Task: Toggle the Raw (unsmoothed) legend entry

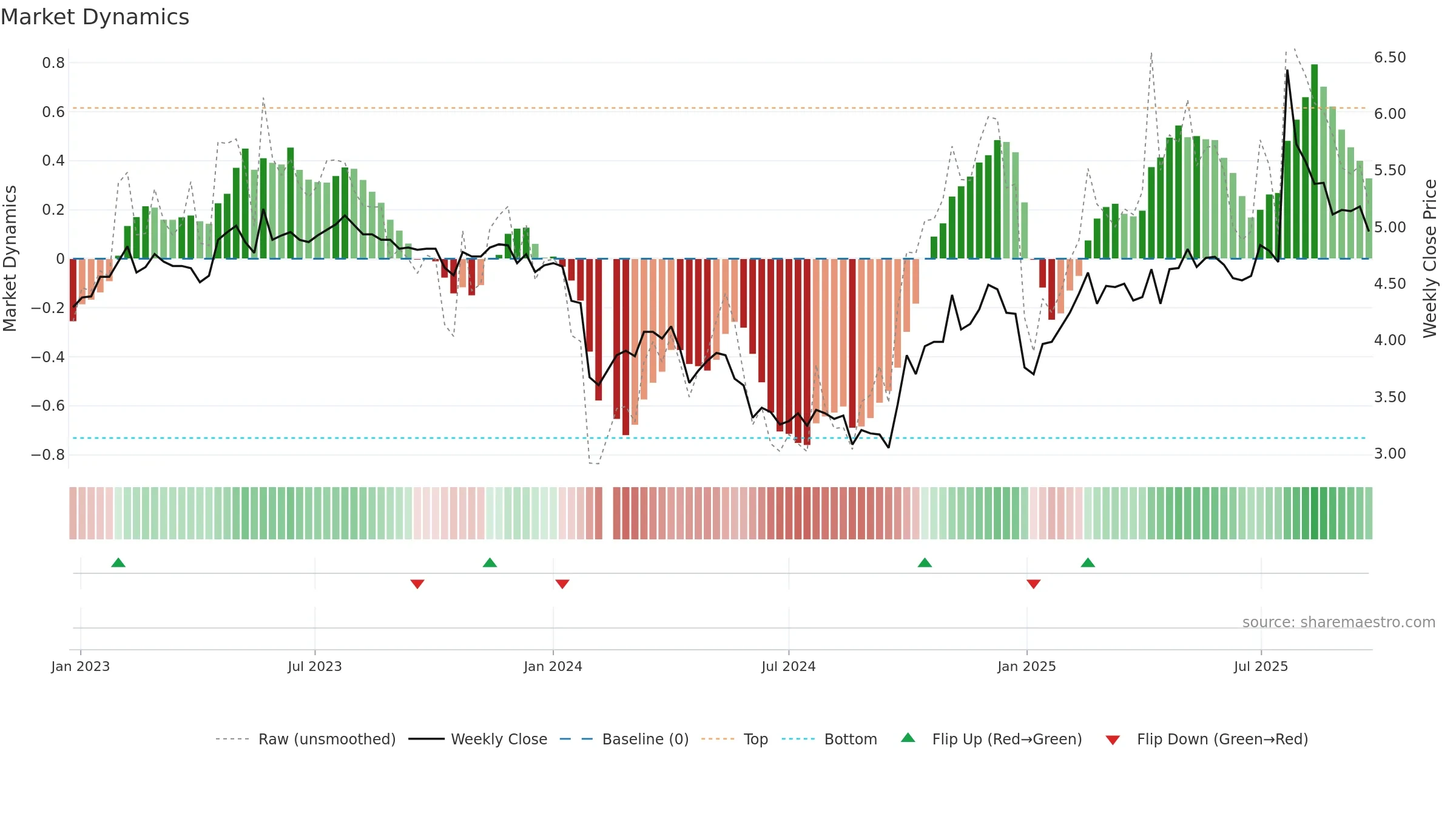Action: [x=306, y=739]
